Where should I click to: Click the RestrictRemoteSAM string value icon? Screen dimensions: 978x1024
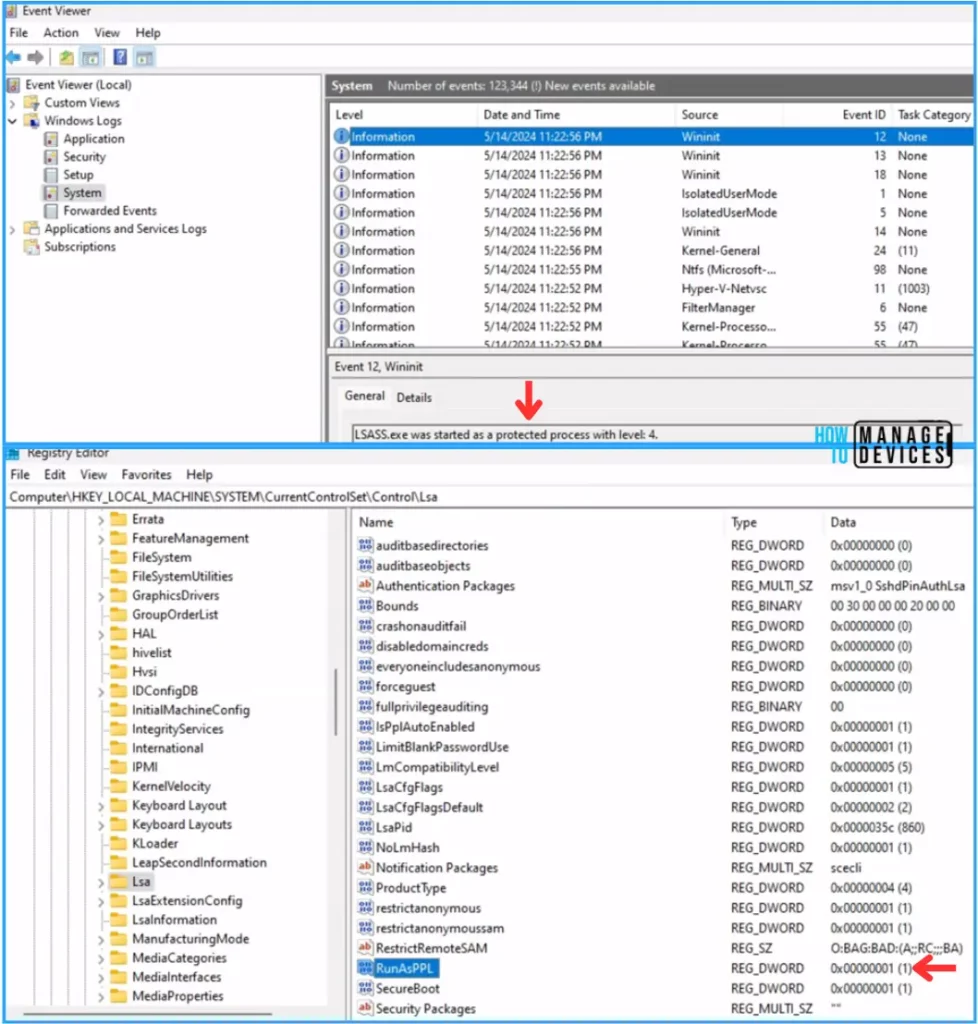[x=366, y=948]
